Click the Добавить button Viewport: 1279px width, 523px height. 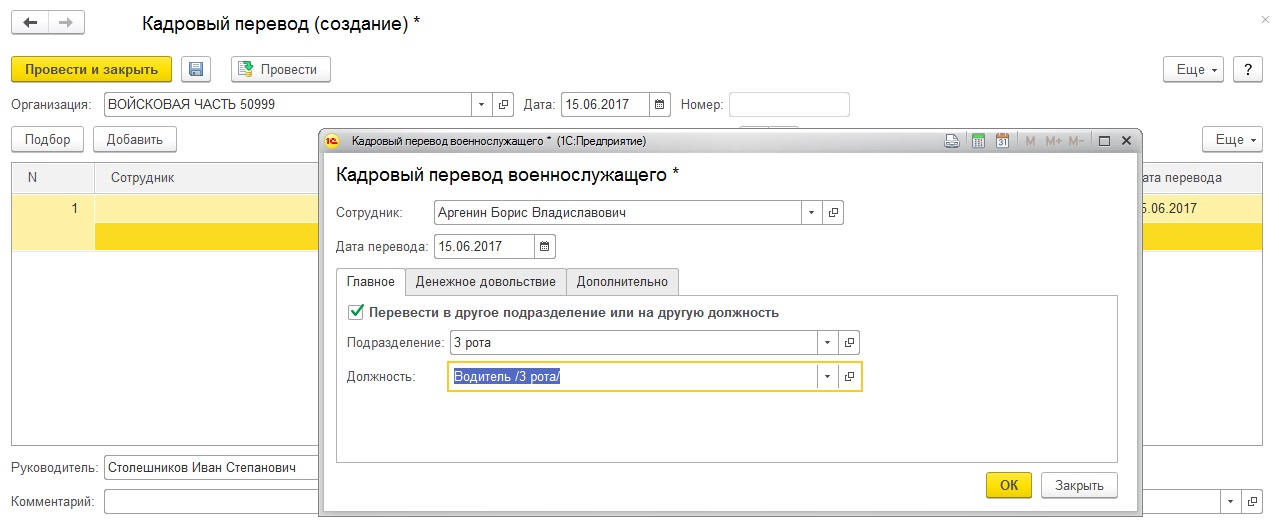(x=135, y=140)
